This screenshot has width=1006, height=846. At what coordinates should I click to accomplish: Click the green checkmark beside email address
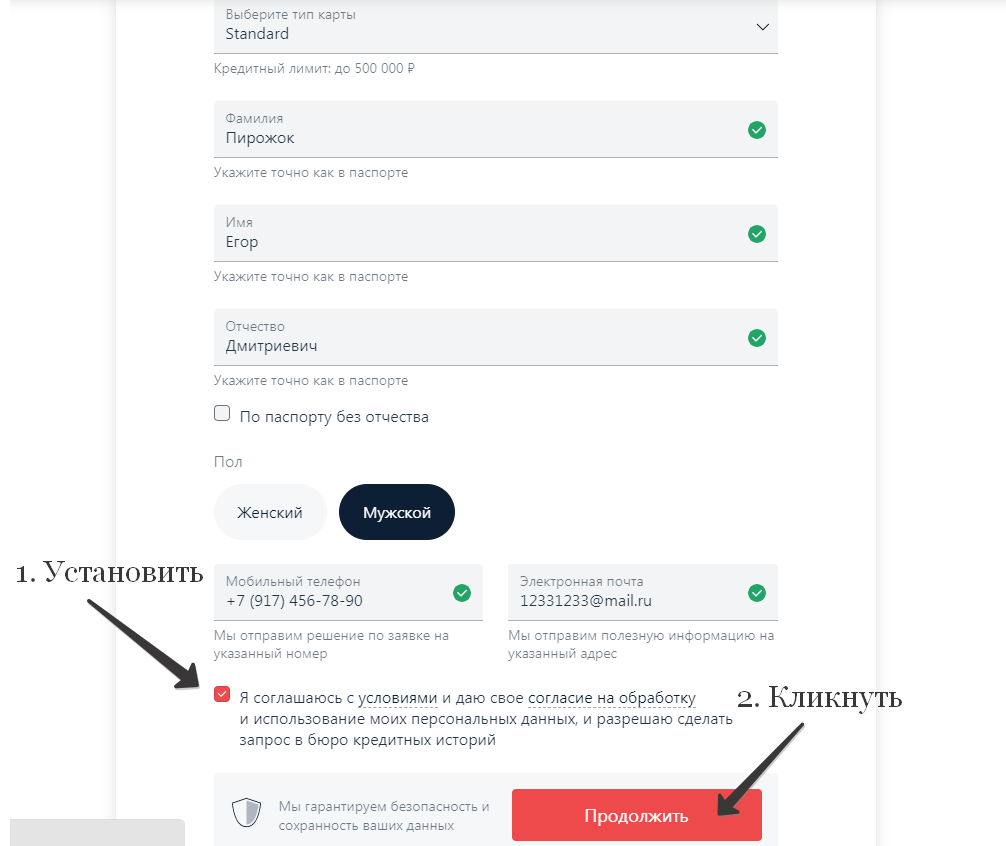click(757, 593)
